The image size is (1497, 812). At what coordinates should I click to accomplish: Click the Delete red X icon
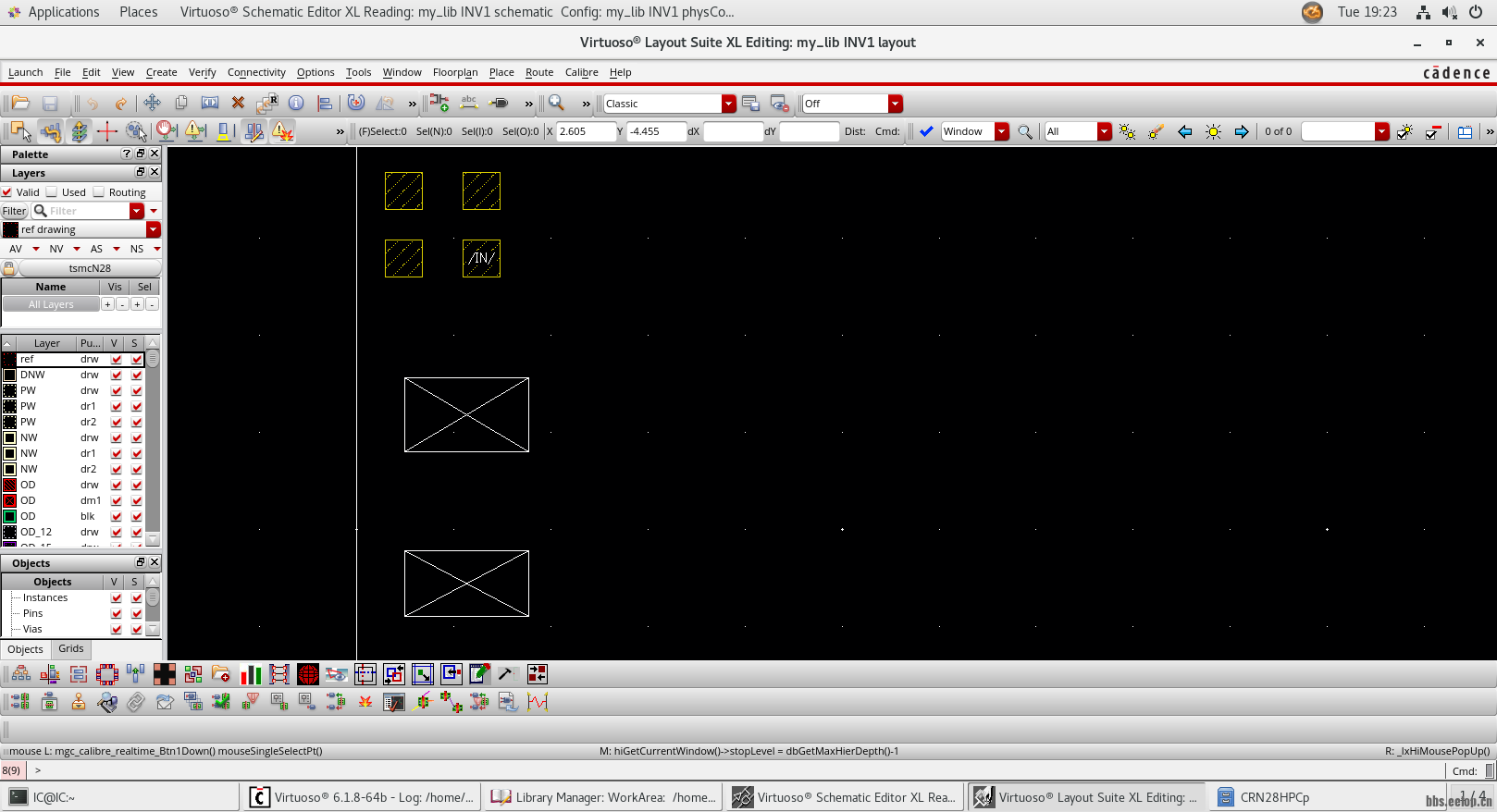(x=238, y=103)
